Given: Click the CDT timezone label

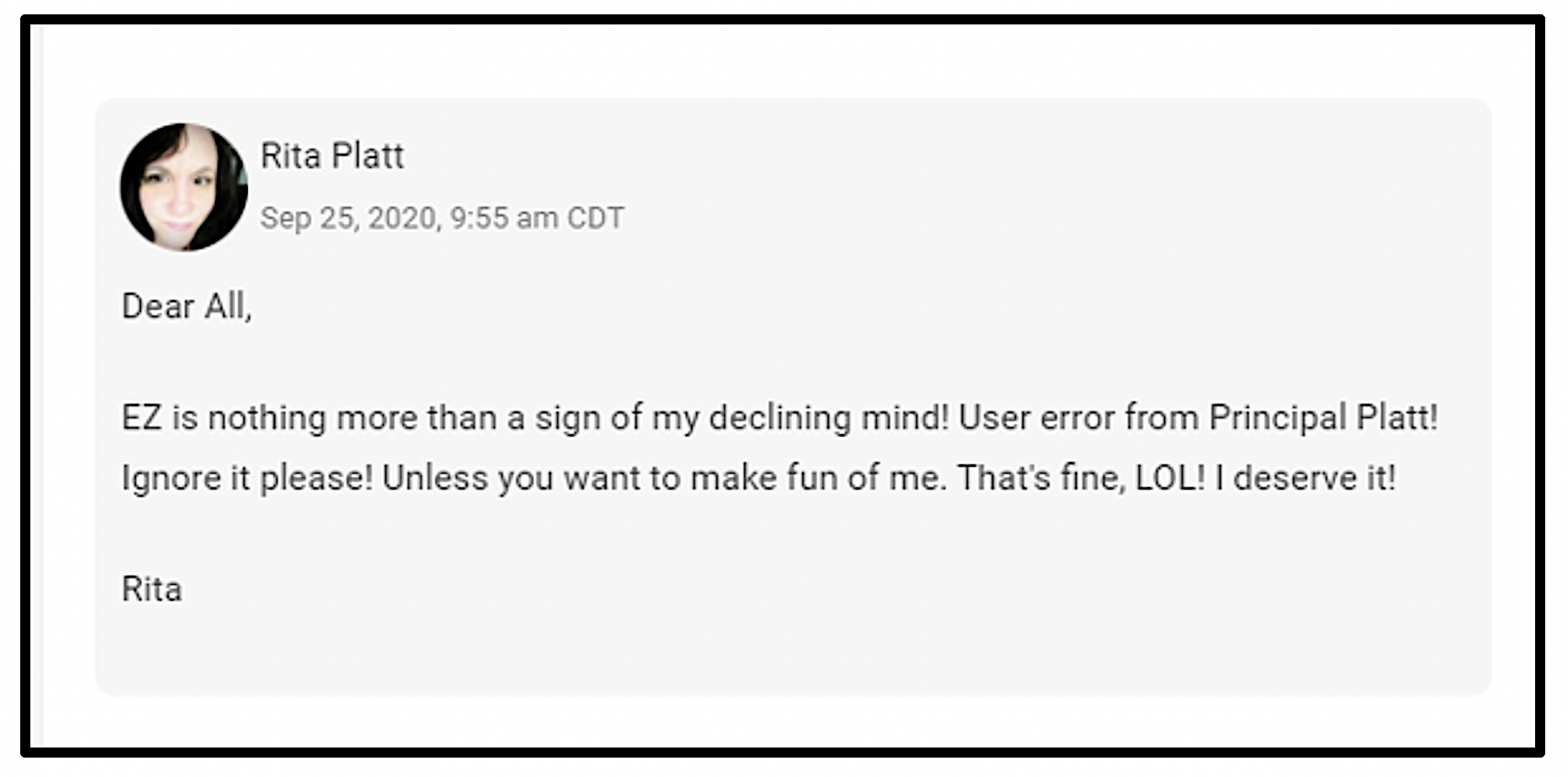Looking at the screenshot, I should click(595, 218).
